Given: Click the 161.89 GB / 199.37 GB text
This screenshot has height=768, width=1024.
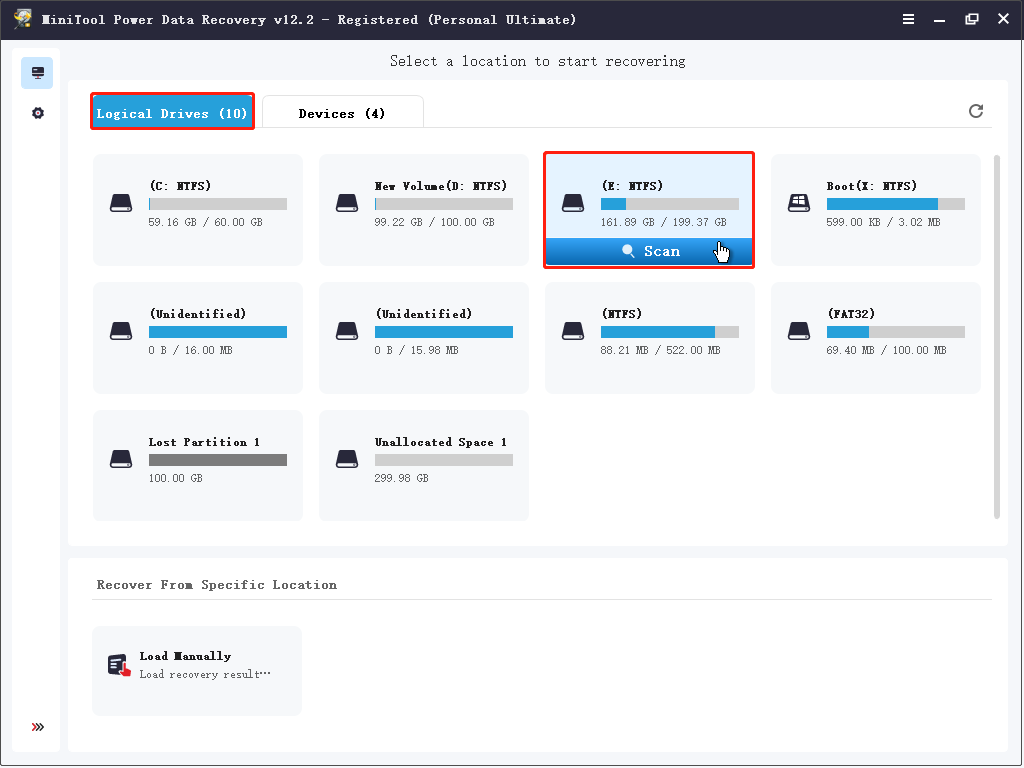Looking at the screenshot, I should [664, 222].
